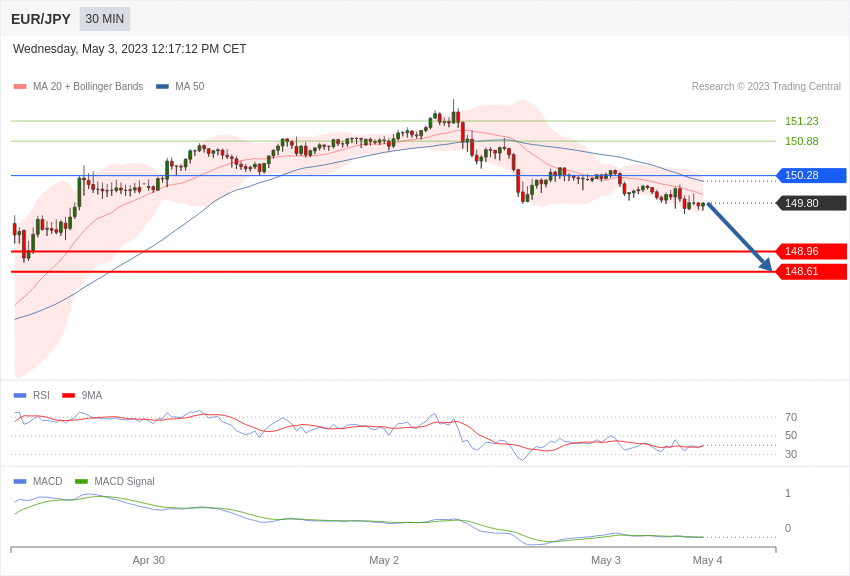The image size is (850, 576).
Task: Click the EUR/JPY symbol title
Action: click(41, 19)
